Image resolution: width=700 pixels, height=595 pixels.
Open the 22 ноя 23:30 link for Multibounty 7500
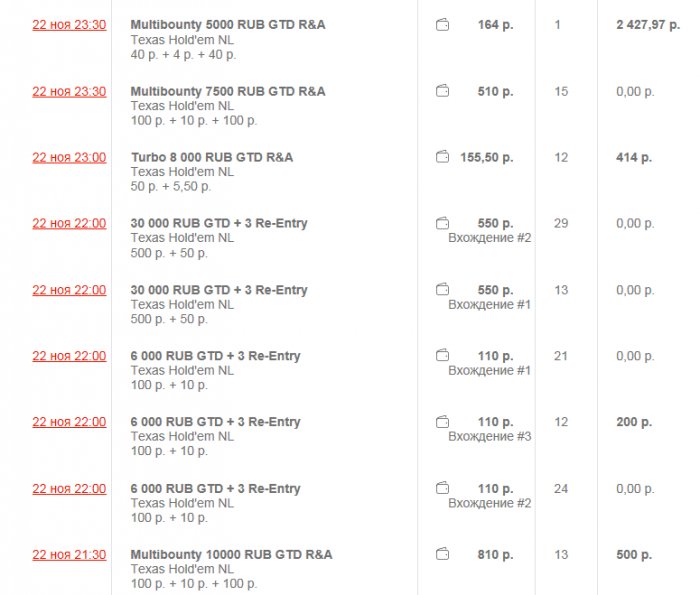[69, 92]
